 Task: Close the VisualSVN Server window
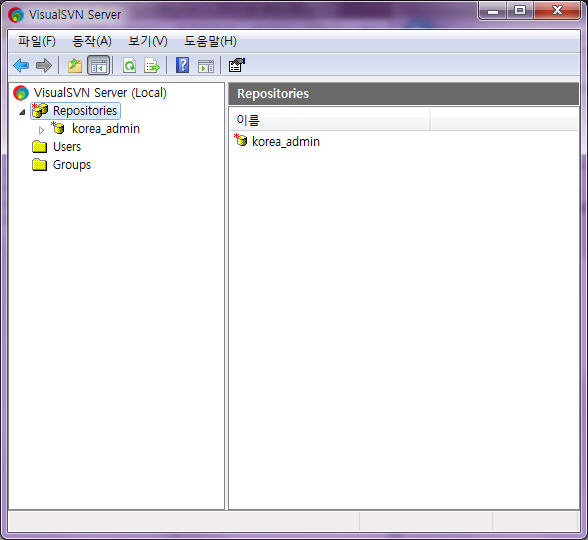pos(557,10)
